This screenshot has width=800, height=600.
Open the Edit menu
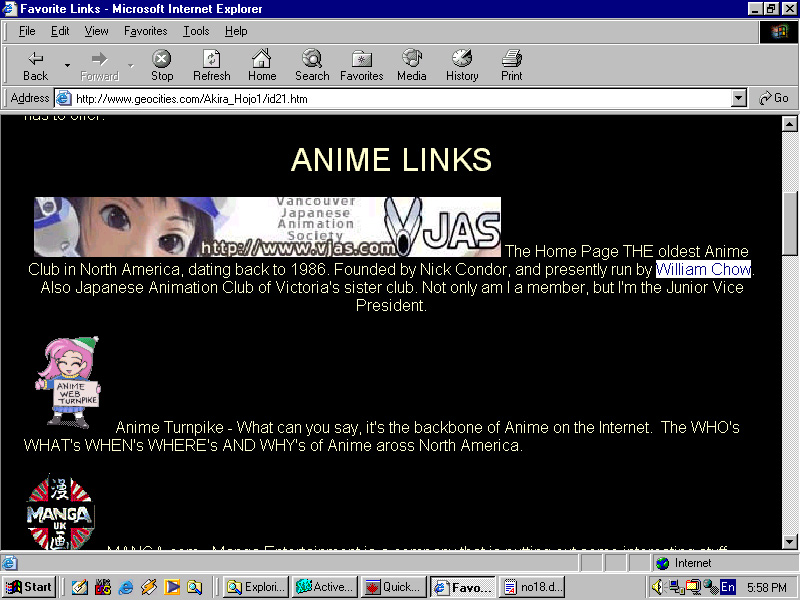tap(60, 31)
